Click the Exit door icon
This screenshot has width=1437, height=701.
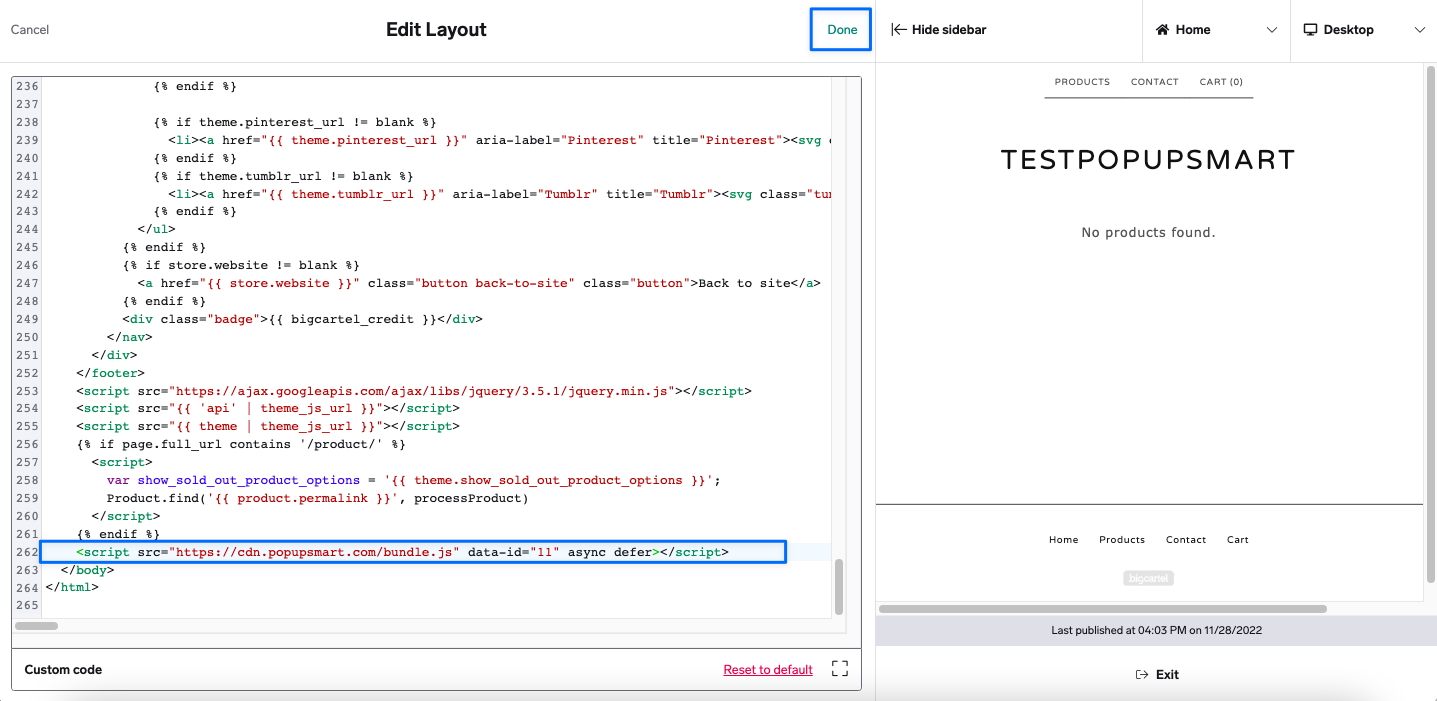(1142, 675)
